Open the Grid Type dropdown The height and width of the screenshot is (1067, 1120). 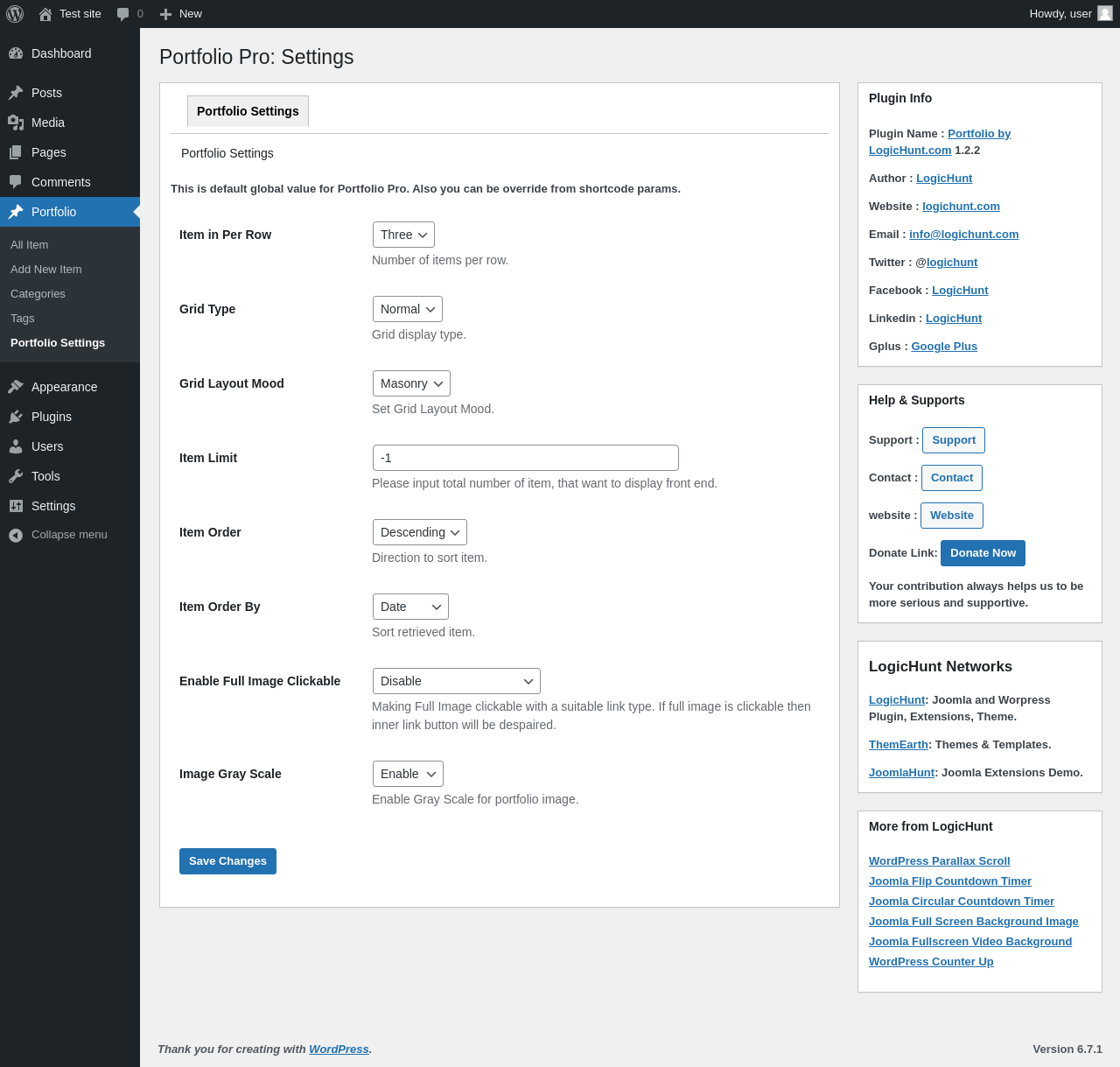[408, 309]
